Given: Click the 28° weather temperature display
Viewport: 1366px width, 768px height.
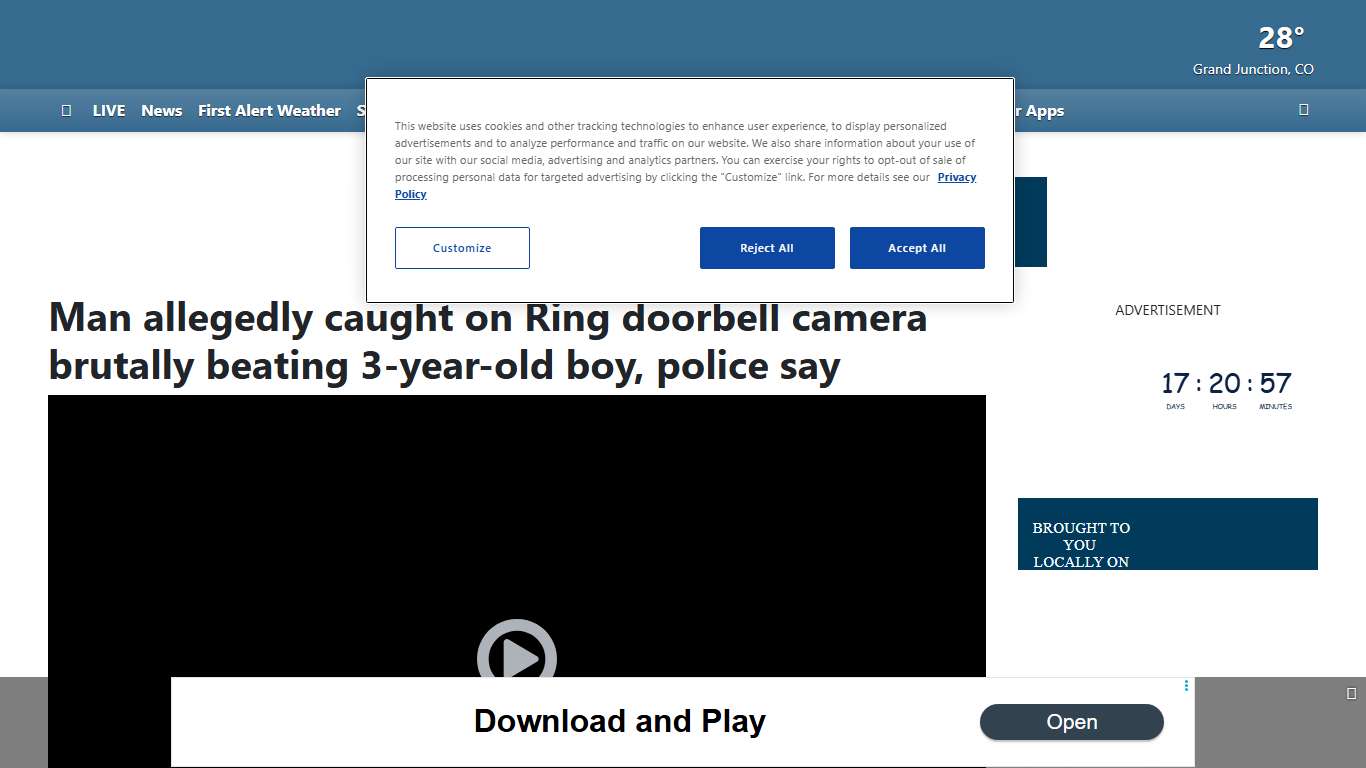Looking at the screenshot, I should click(1280, 37).
